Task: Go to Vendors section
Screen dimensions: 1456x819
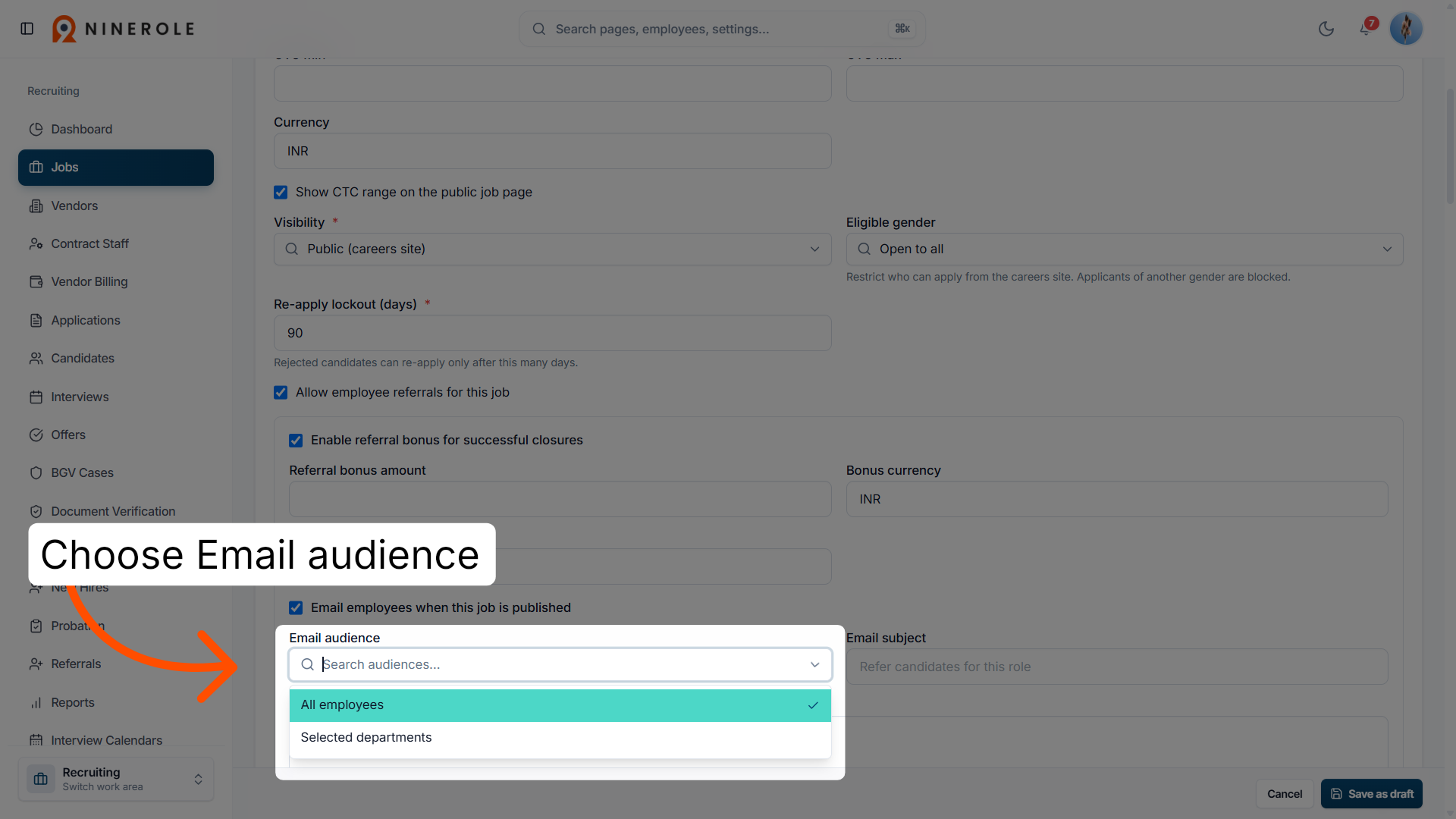Action: point(116,206)
